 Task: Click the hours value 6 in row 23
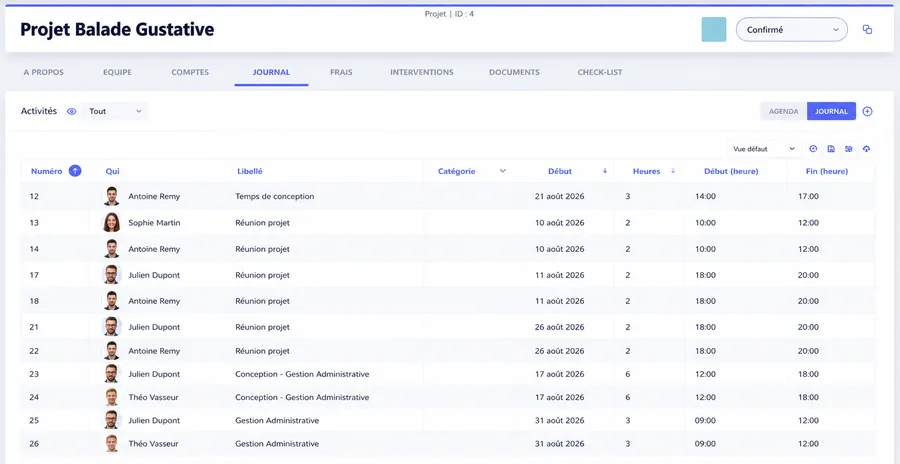(628, 374)
